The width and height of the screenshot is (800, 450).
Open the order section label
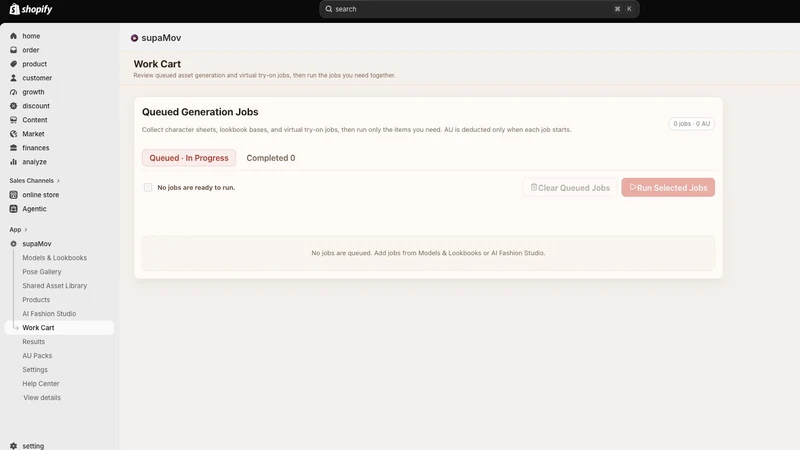(31, 50)
